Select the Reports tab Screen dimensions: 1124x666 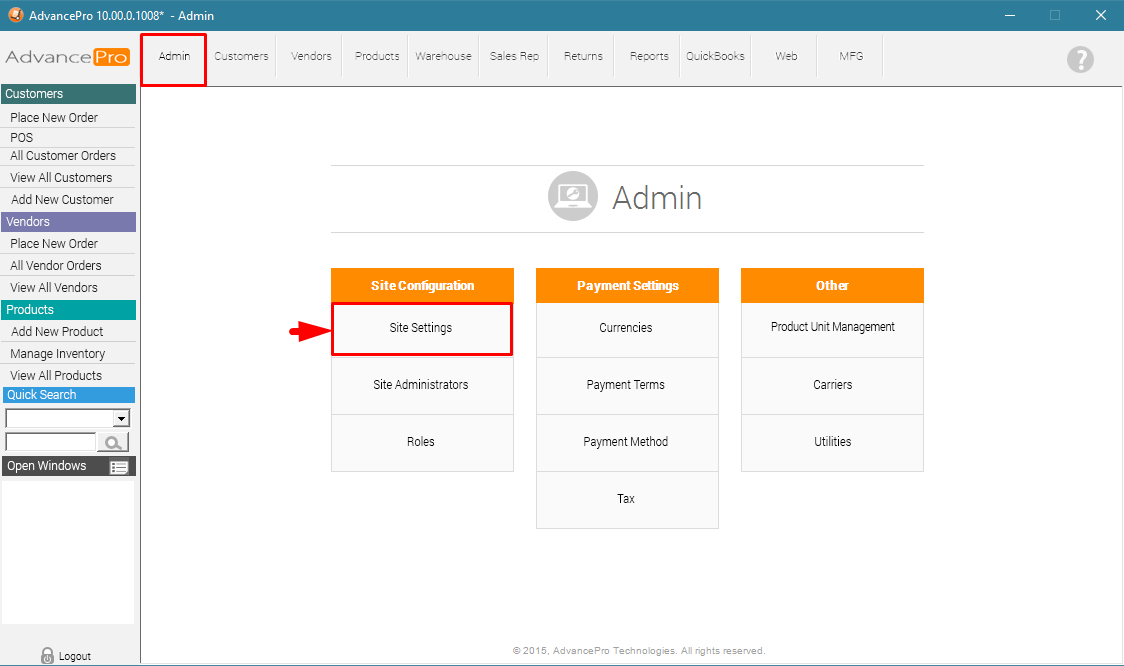pos(649,57)
